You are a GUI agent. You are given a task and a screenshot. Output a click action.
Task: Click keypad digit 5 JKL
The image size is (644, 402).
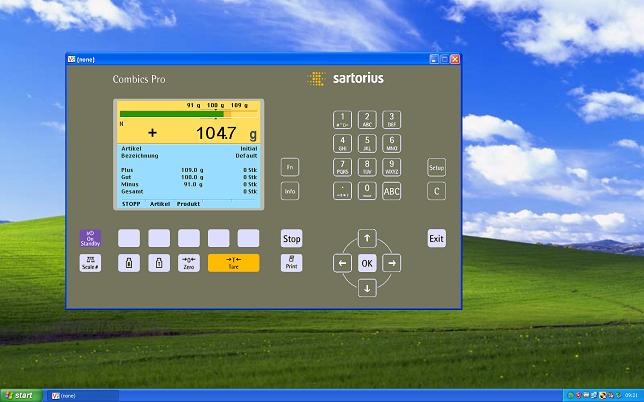(367, 144)
